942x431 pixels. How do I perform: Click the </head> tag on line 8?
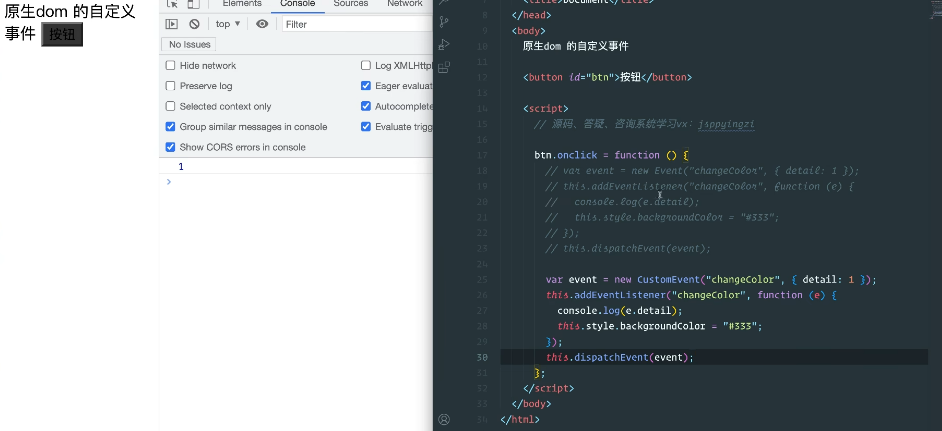[531, 15]
